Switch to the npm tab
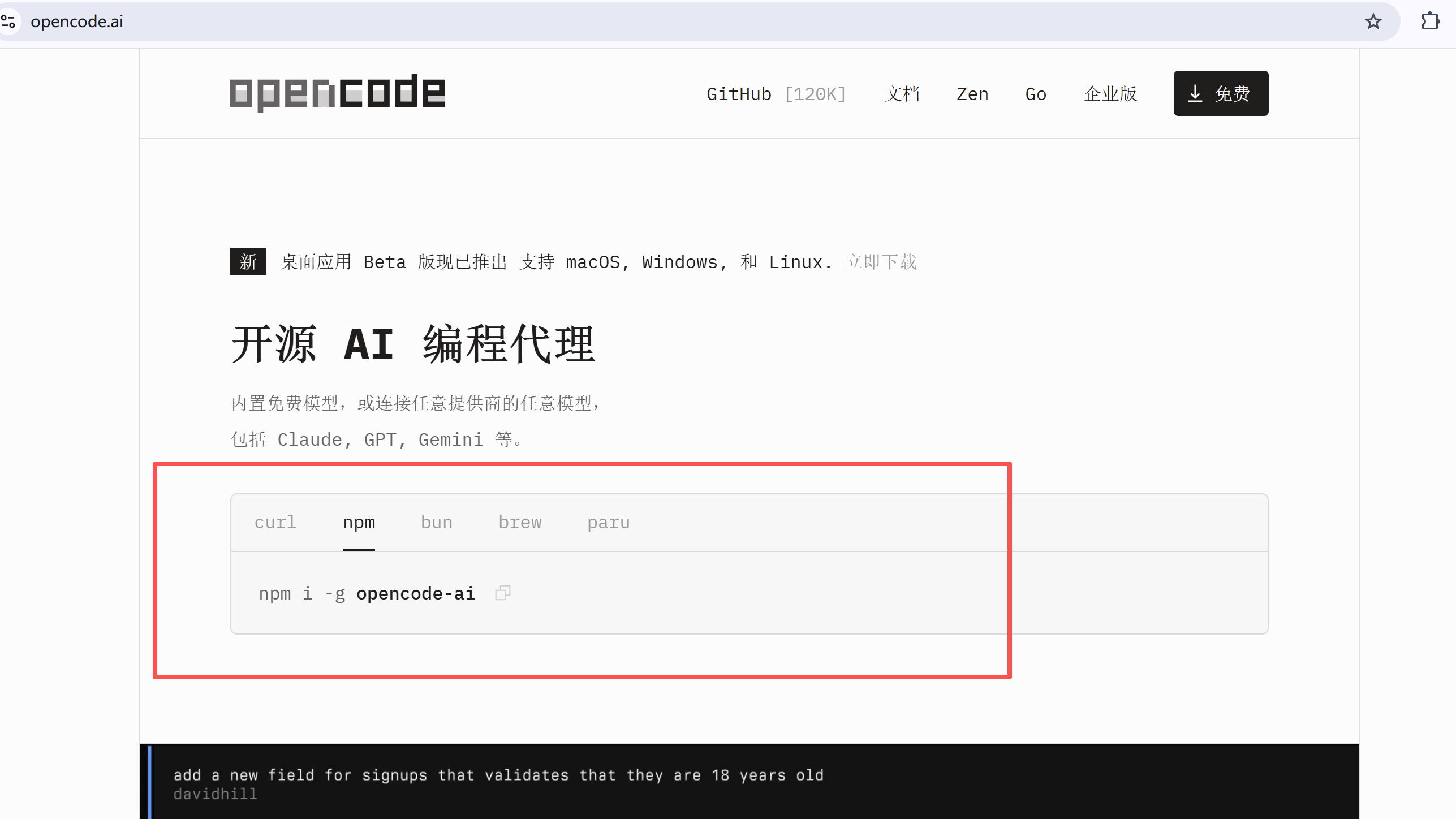 pyautogui.click(x=359, y=522)
